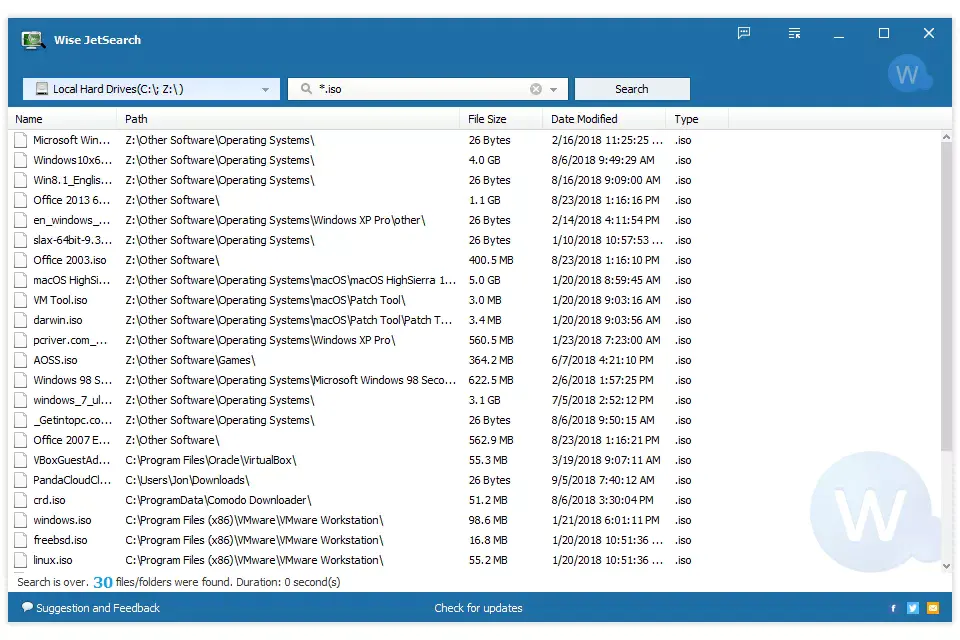The height and width of the screenshot is (640, 960).
Task: Click the file icon for VM Tool.iso
Action: point(21,300)
